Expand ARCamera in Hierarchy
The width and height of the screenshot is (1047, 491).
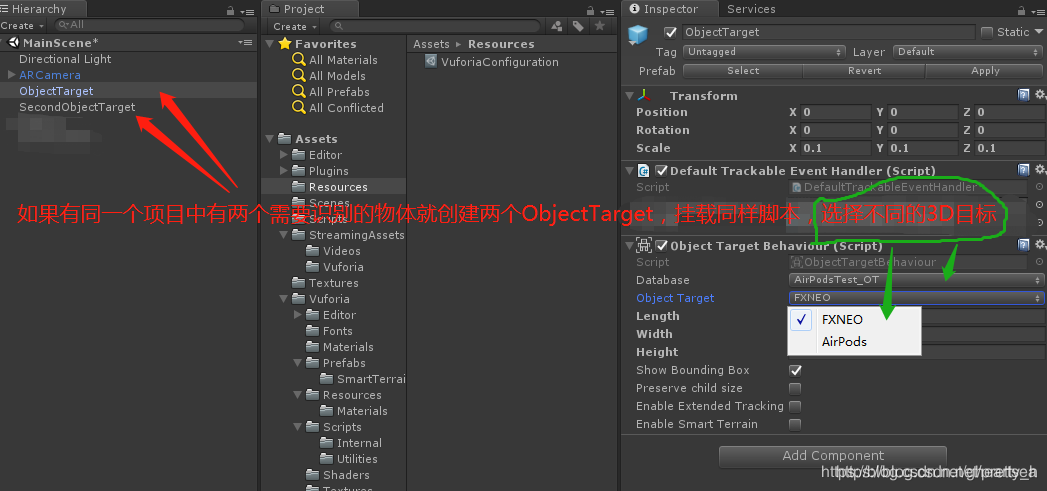pyautogui.click(x=11, y=75)
